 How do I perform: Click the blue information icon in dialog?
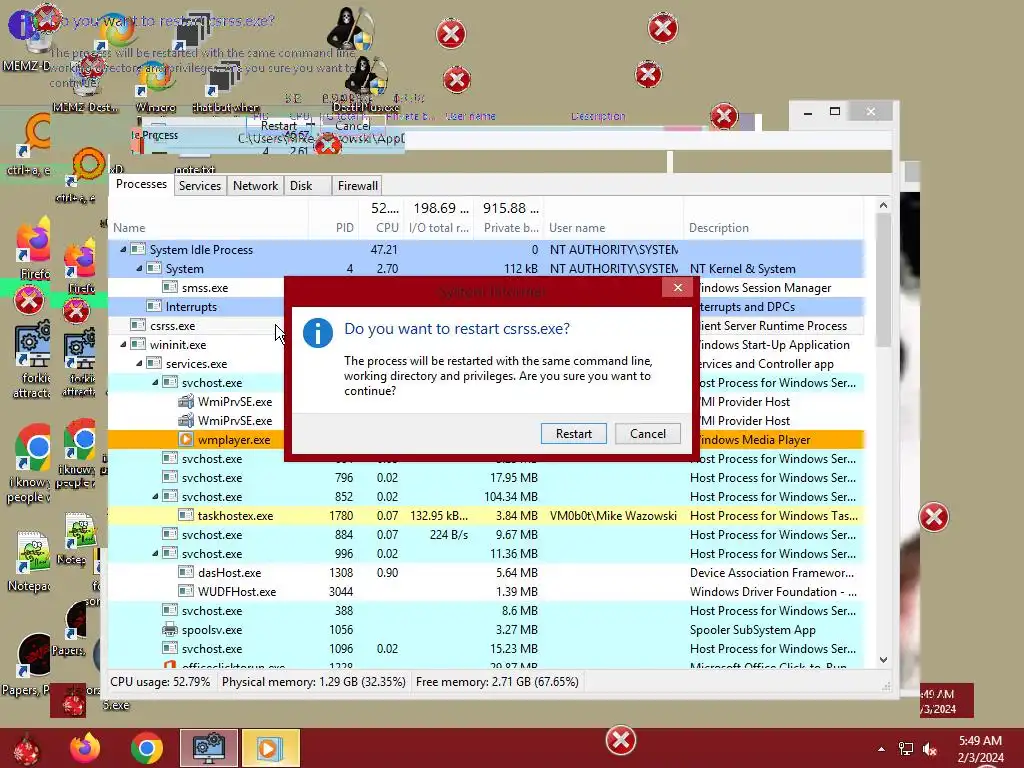(318, 332)
